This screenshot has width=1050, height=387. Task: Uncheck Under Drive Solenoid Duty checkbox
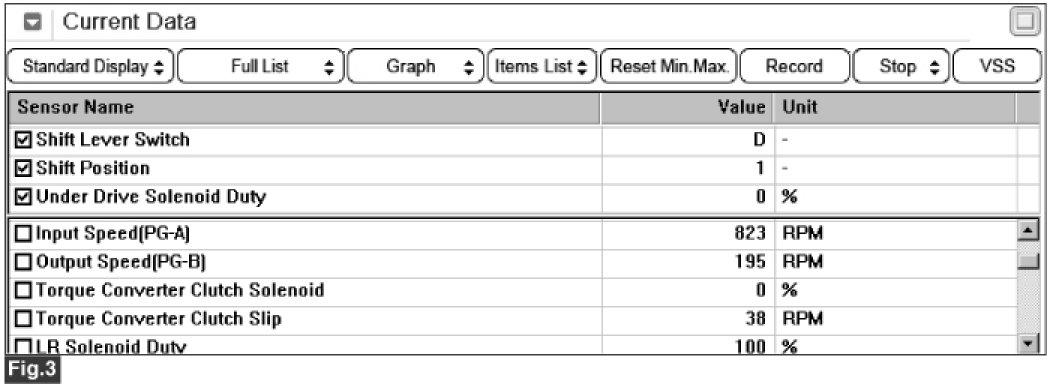23,197
